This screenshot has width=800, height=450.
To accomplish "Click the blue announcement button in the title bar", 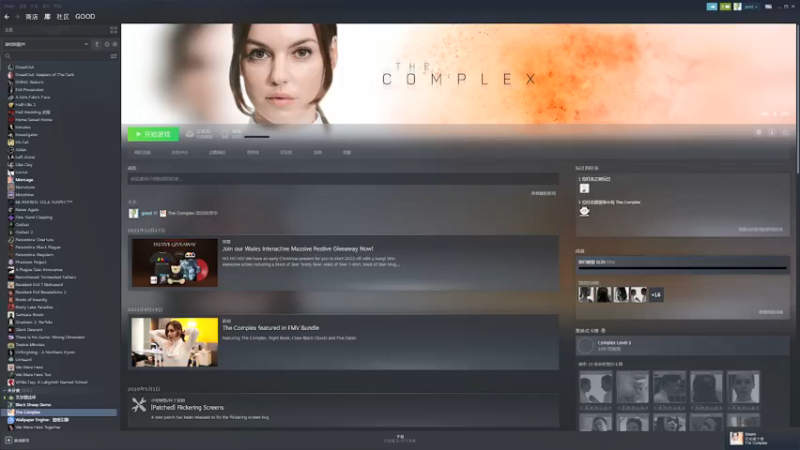I will [x=712, y=7].
